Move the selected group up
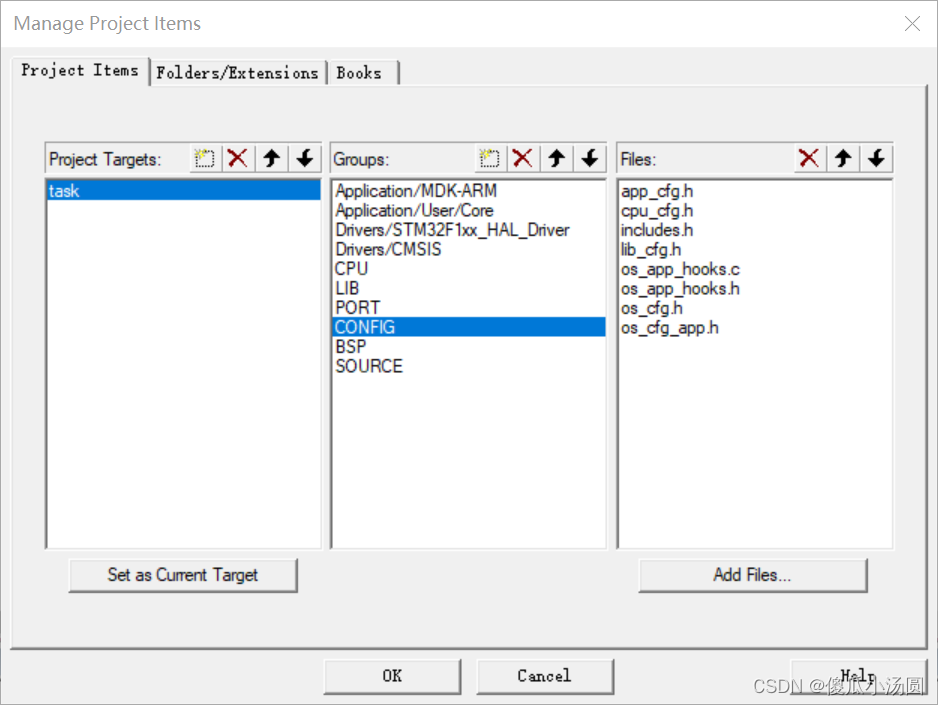Image resolution: width=938 pixels, height=705 pixels. [556, 158]
